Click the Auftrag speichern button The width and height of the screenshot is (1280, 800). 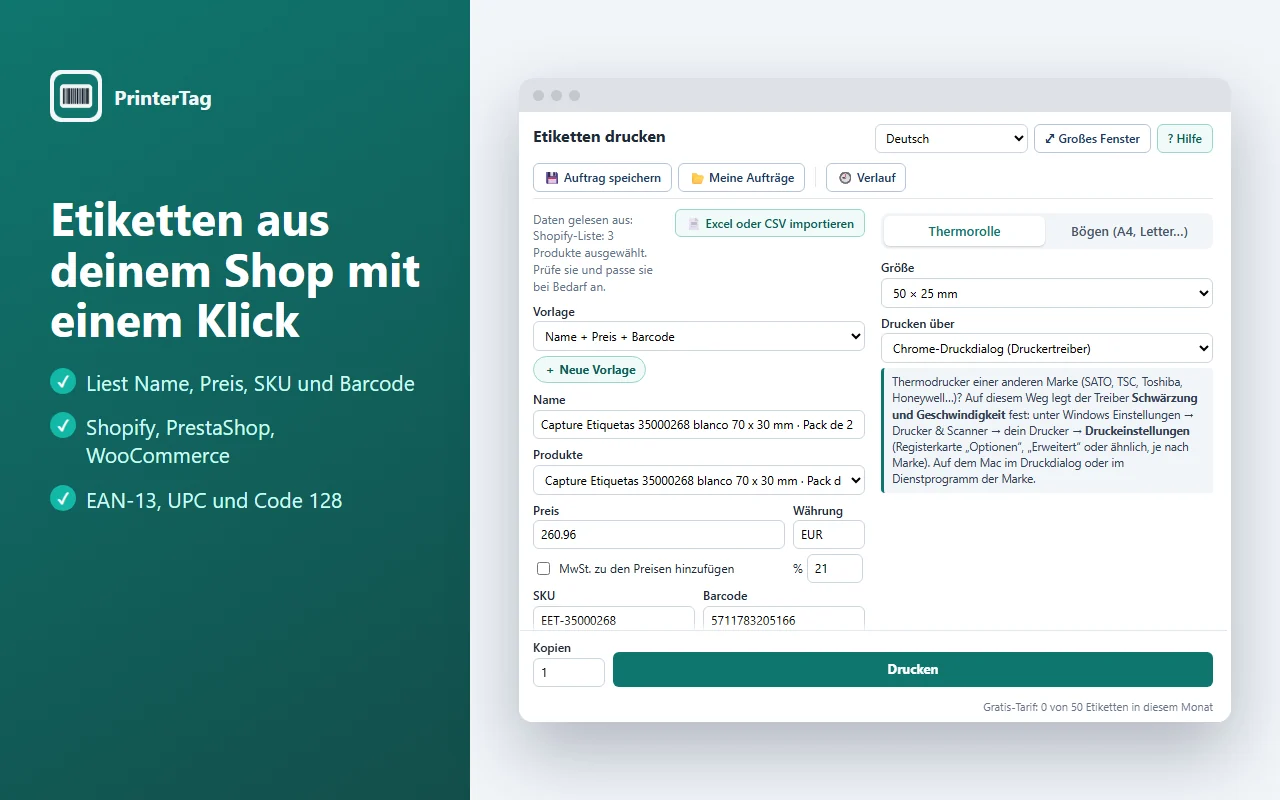603,178
